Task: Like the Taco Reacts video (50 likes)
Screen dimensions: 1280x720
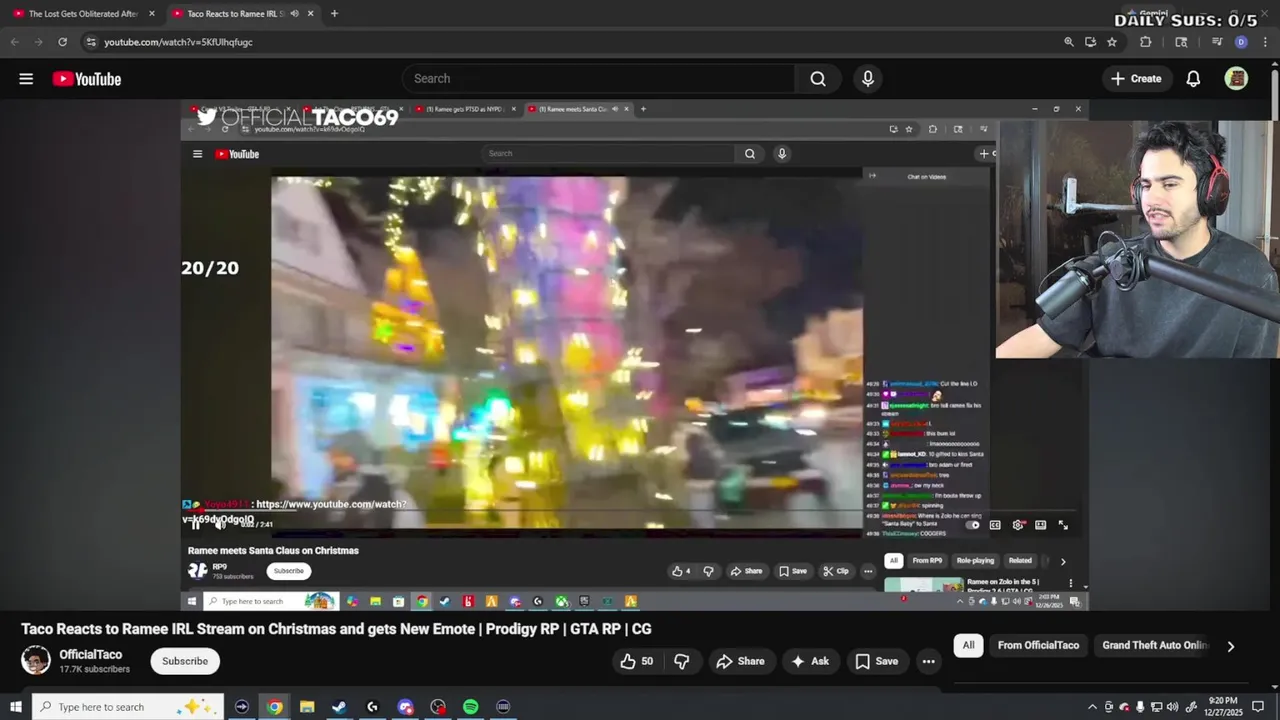Action: pos(636,661)
